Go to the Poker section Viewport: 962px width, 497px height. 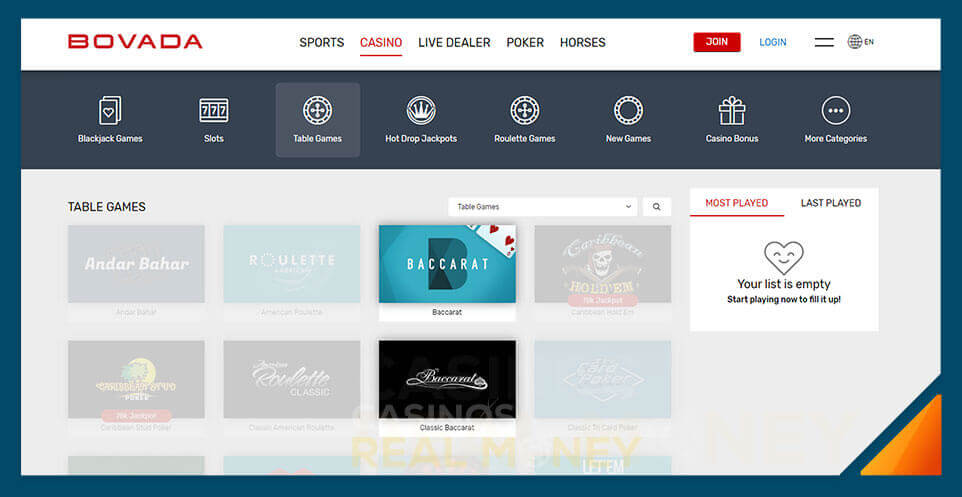pos(525,42)
